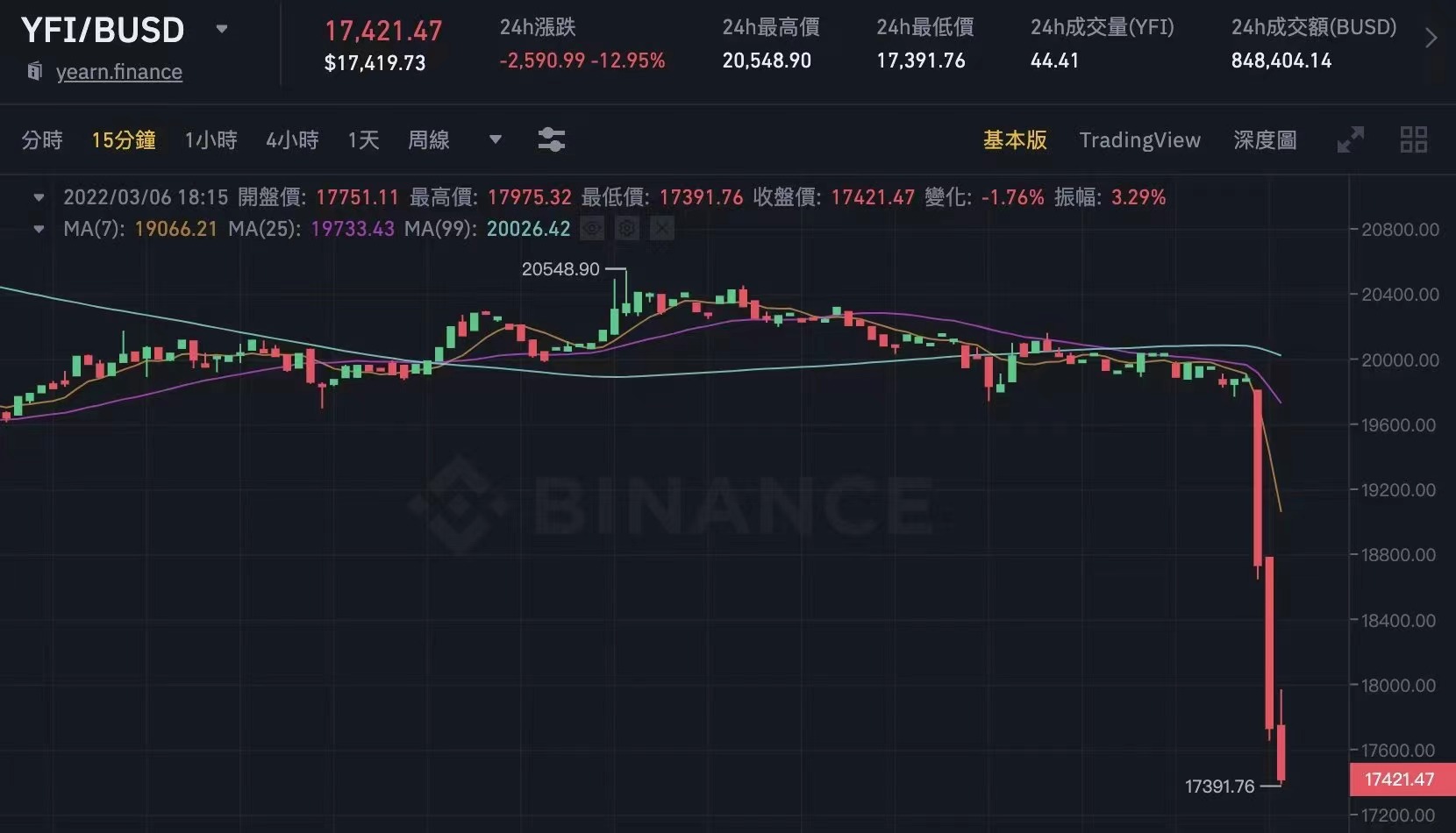
Task: Select the 分時 time view
Action: click(x=42, y=140)
